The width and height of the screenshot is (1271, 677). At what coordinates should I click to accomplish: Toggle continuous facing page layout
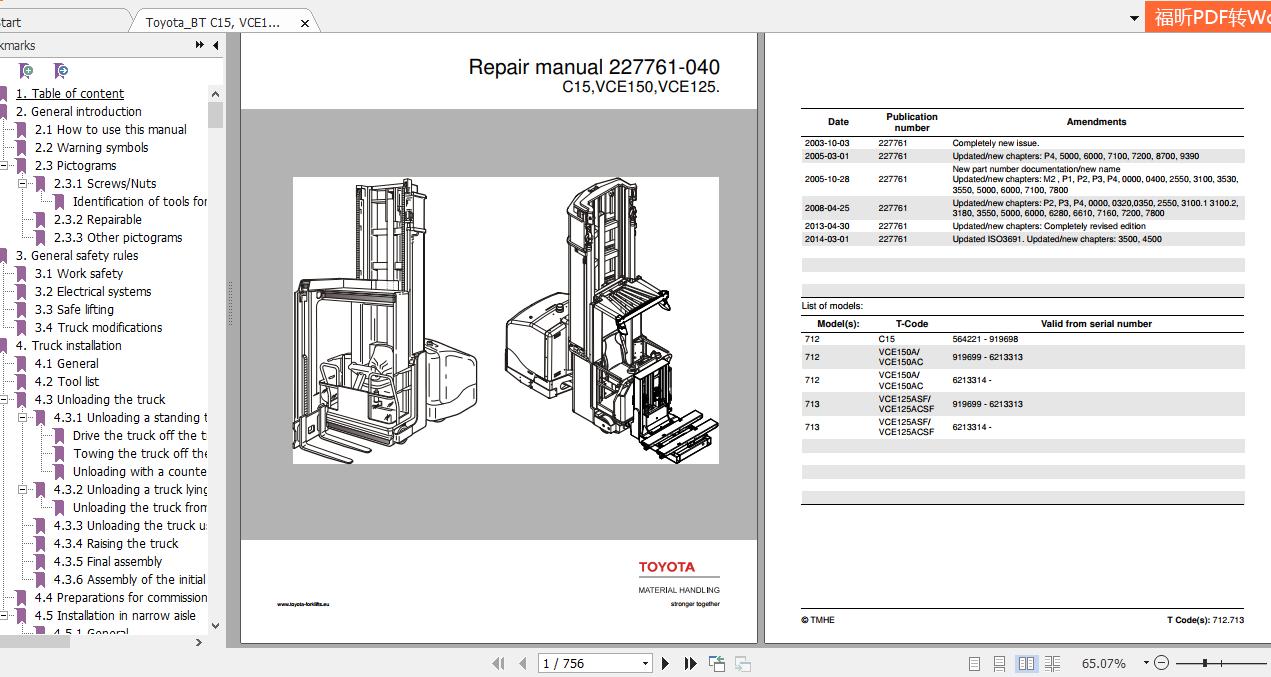(1052, 662)
